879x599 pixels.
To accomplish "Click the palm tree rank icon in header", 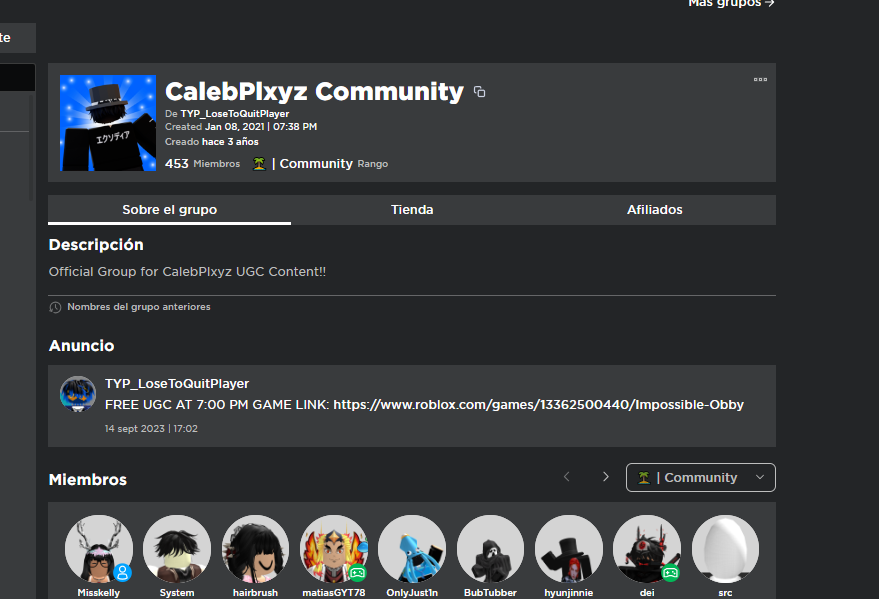I will (x=259, y=164).
